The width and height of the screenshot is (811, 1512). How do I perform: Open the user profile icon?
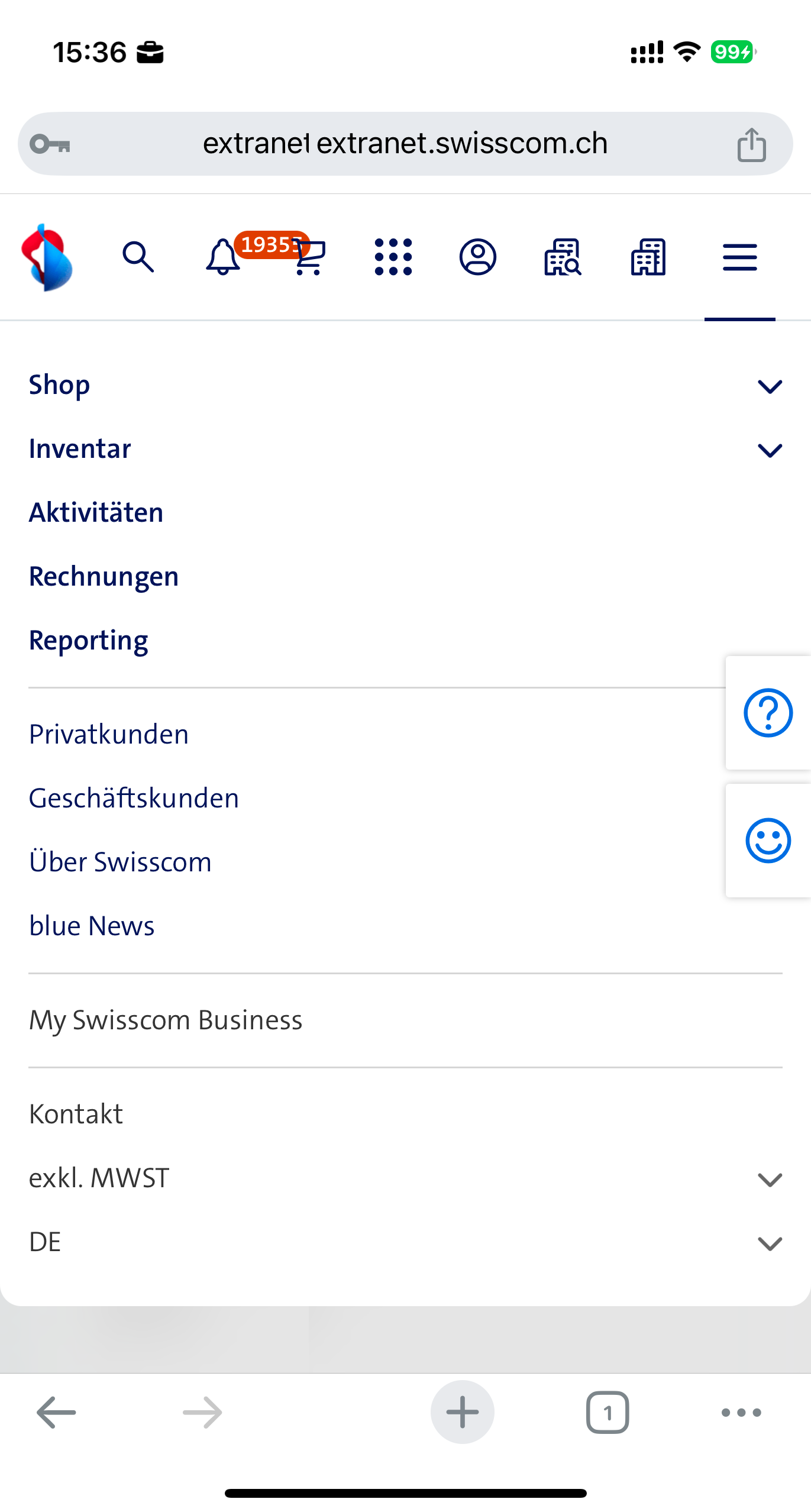478,257
